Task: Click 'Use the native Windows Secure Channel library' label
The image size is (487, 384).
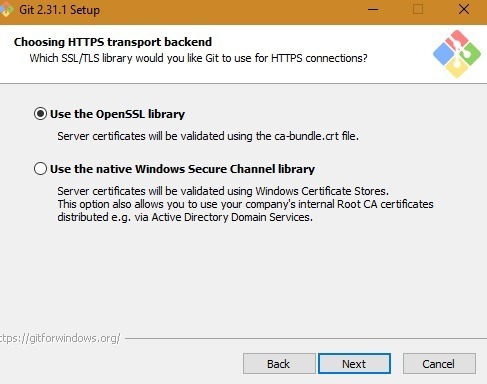Action: [x=182, y=169]
